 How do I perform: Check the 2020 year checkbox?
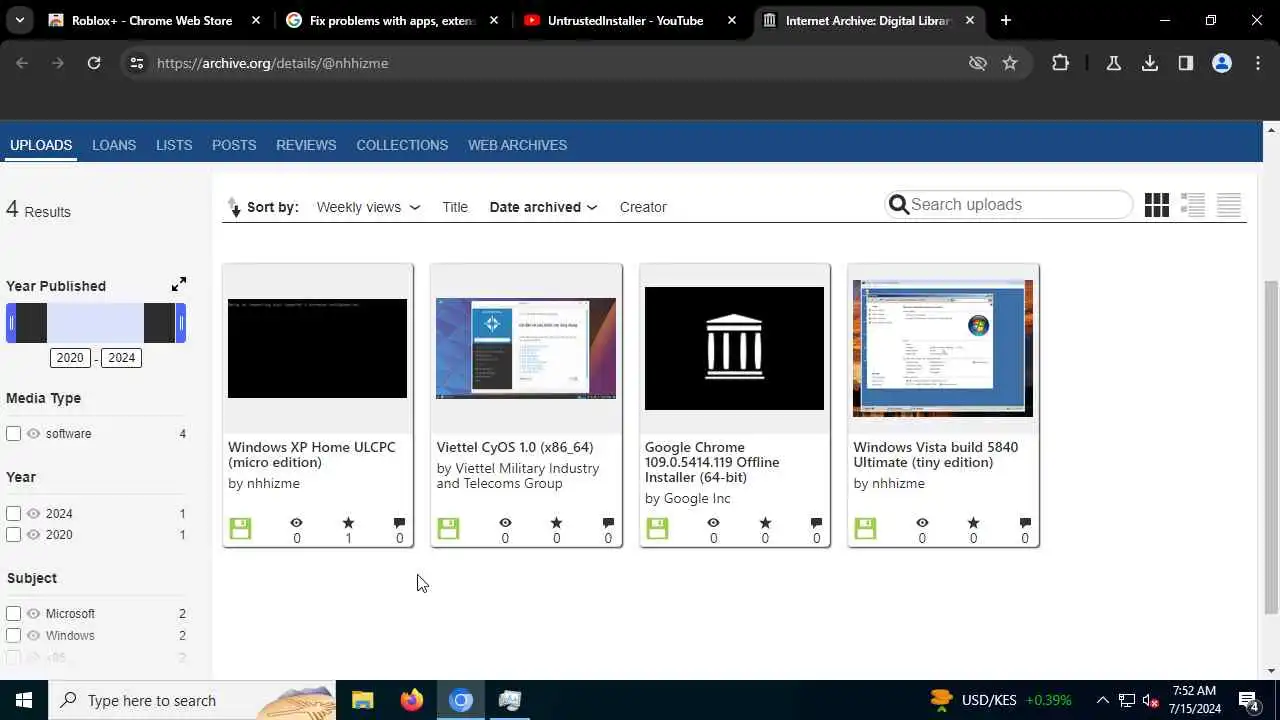pos(14,535)
